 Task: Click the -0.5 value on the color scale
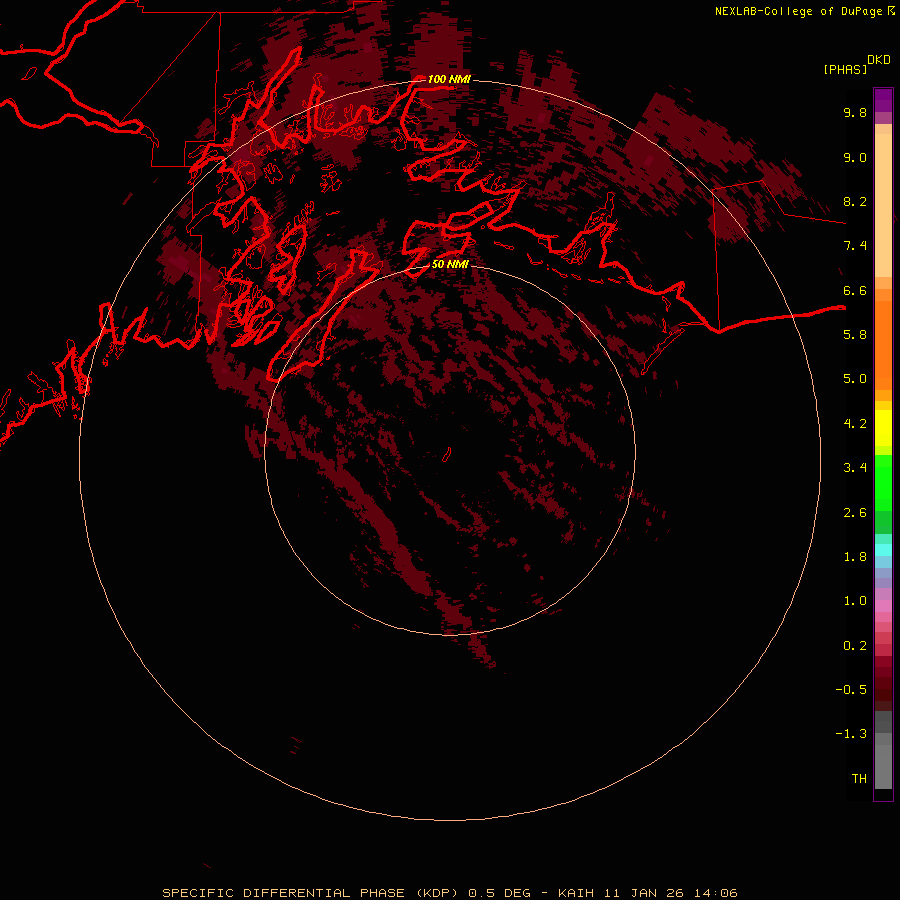(851, 690)
